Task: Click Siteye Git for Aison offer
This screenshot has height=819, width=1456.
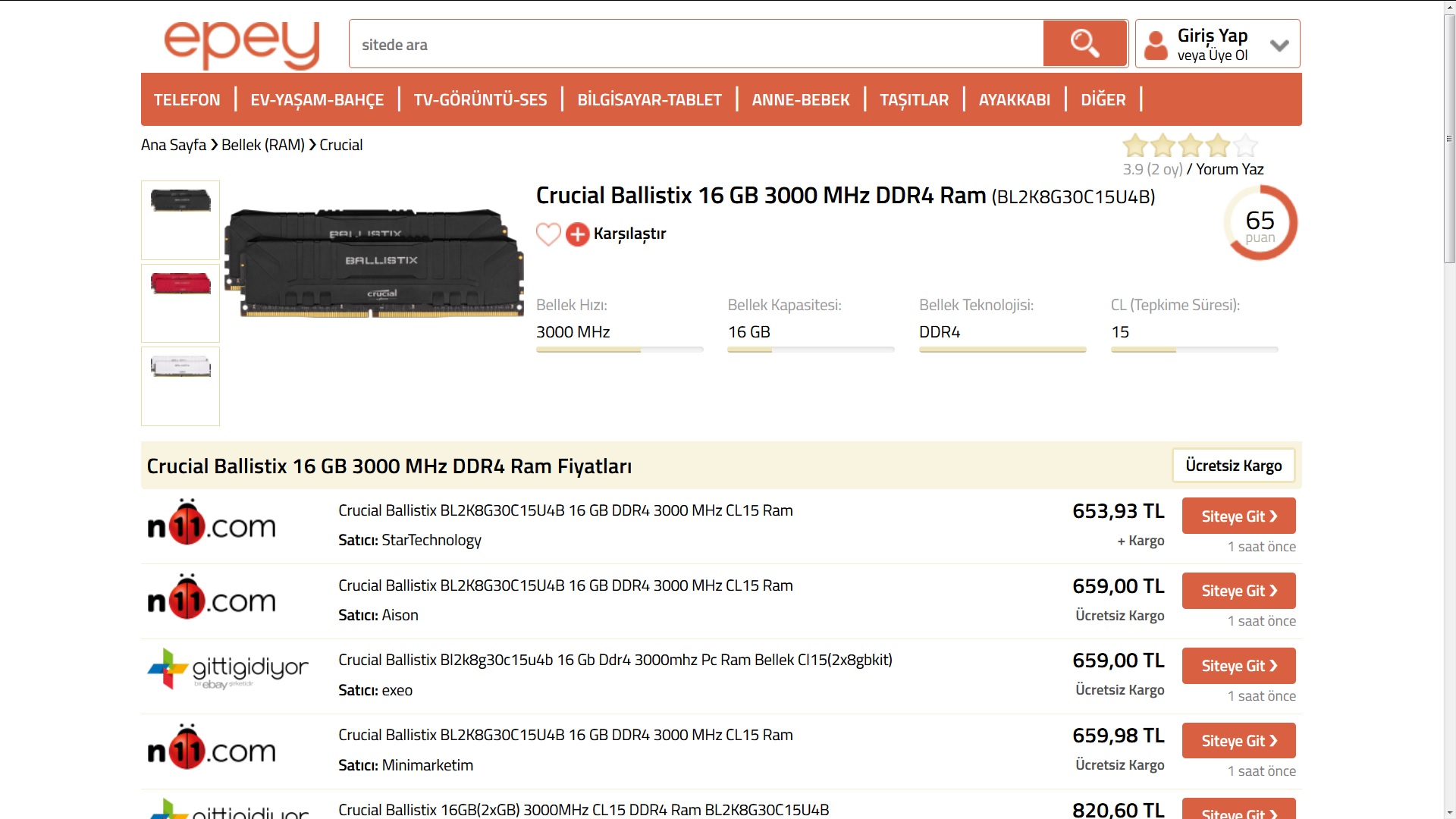Action: 1238,591
